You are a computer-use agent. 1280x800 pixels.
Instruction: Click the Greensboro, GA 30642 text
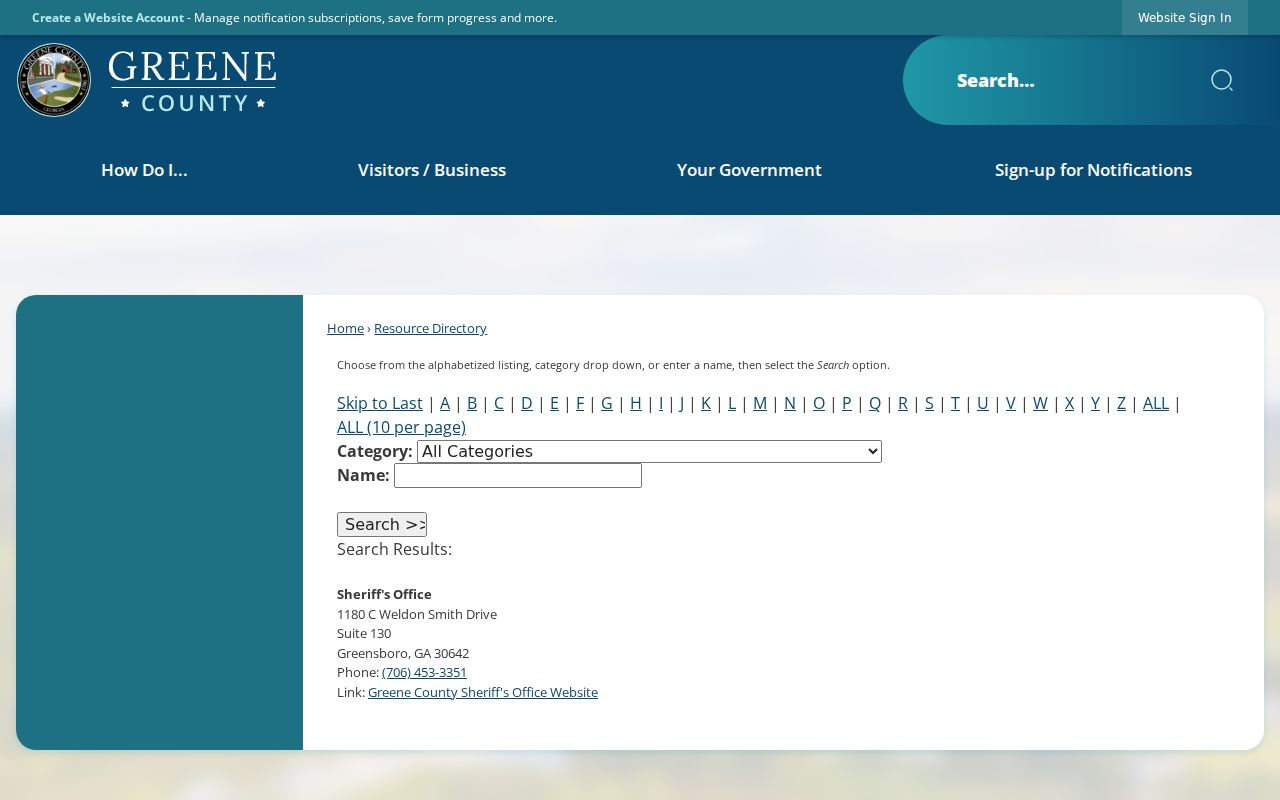(x=403, y=653)
